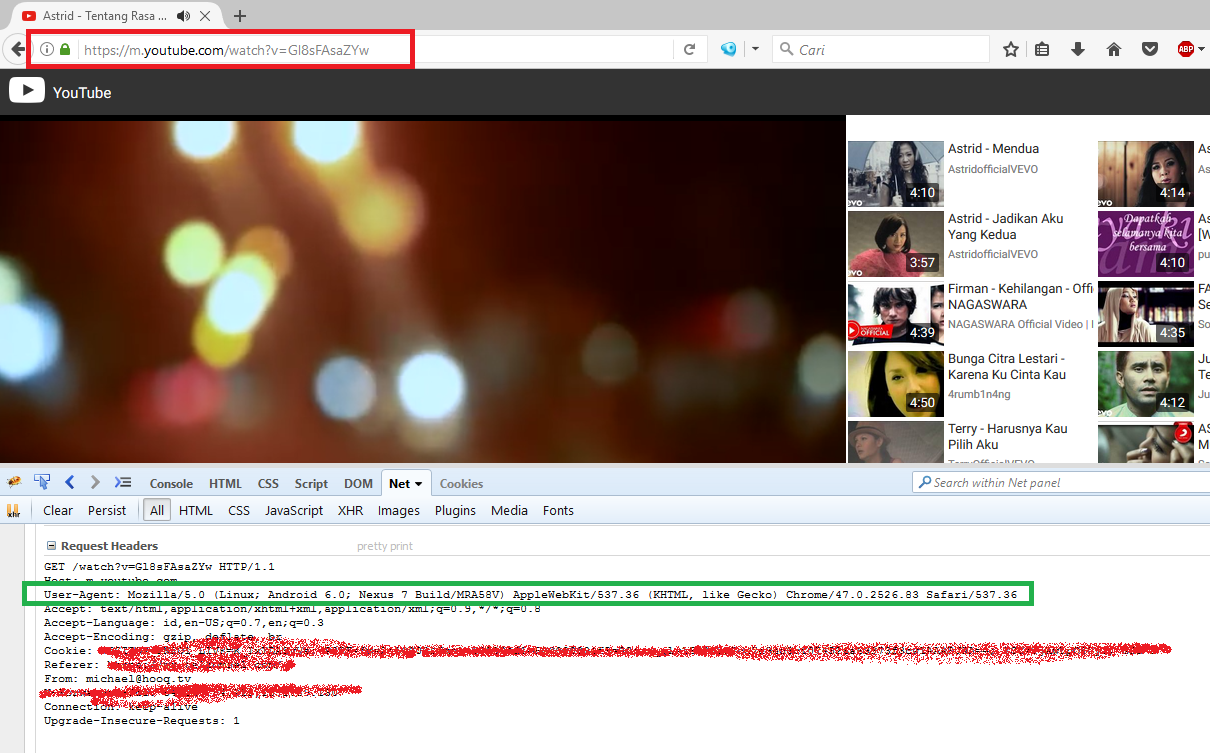Mute the tab using the speaker icon

click(184, 16)
